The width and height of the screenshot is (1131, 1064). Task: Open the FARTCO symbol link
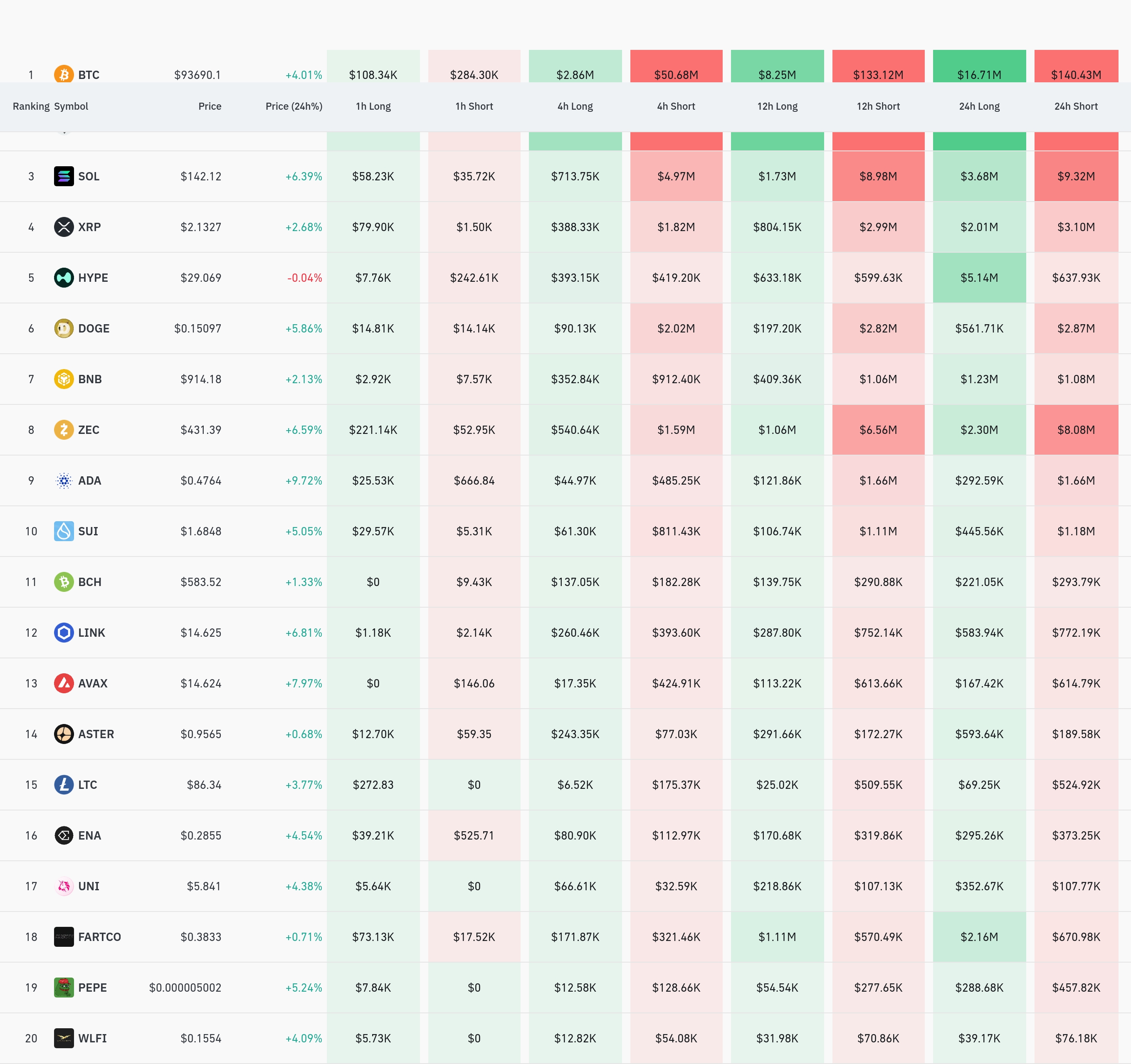(x=99, y=937)
